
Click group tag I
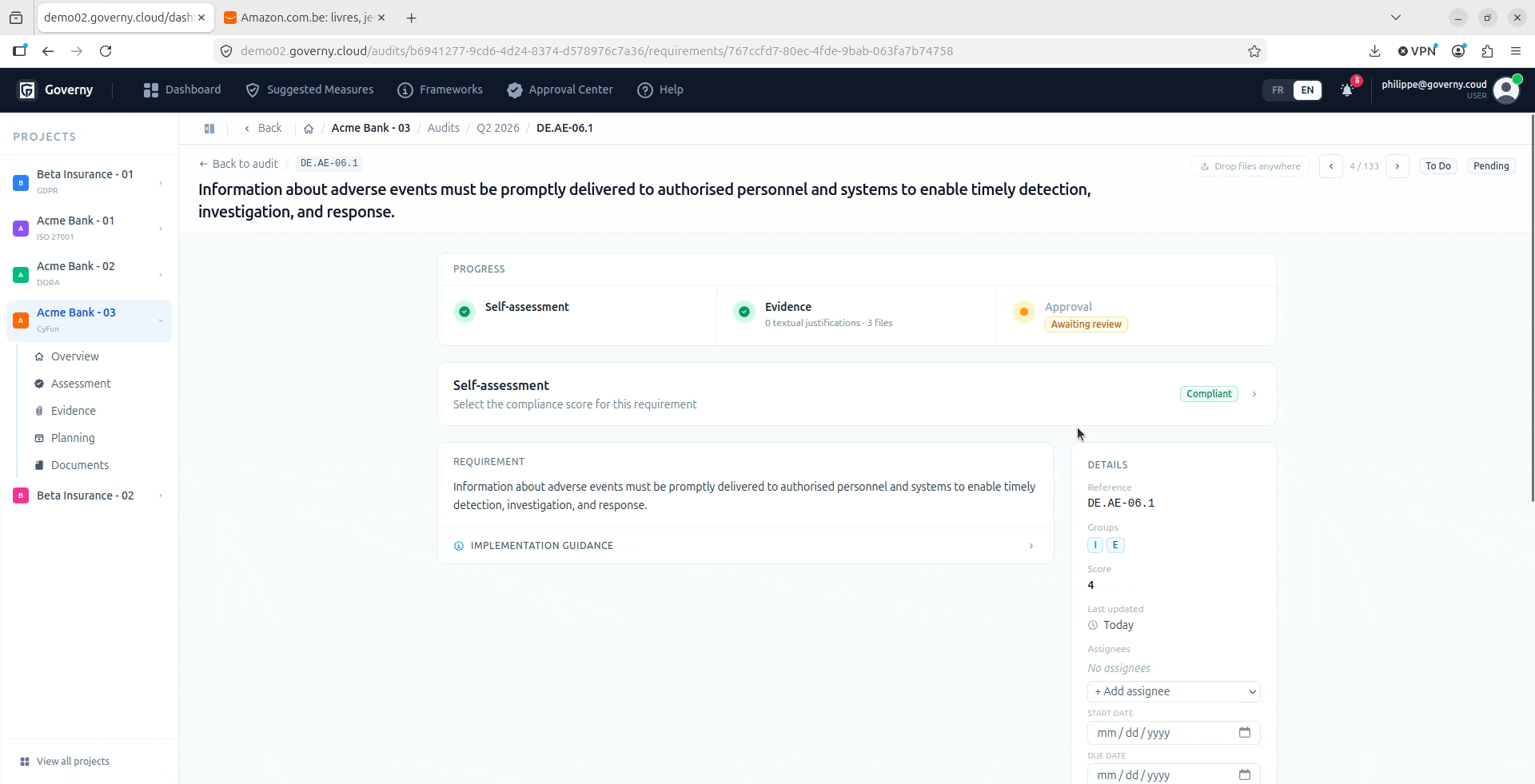1095,545
